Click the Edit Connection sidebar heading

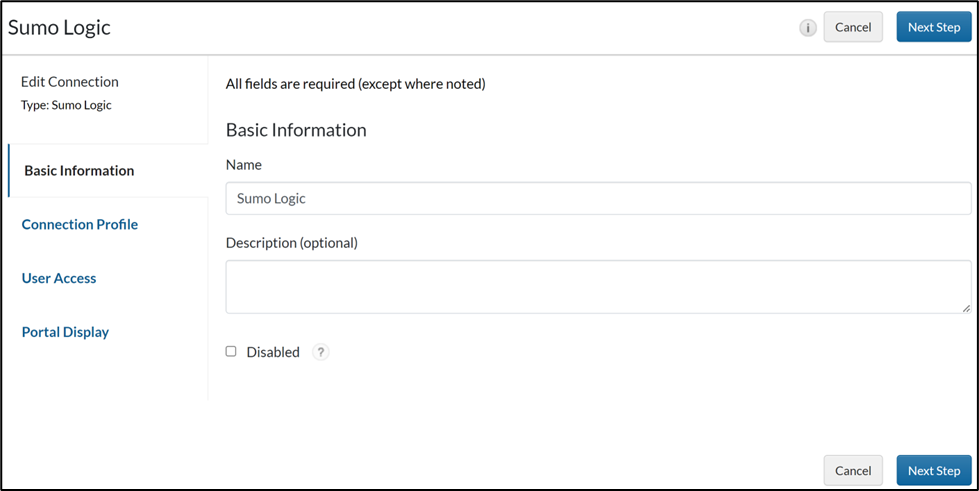[x=70, y=82]
